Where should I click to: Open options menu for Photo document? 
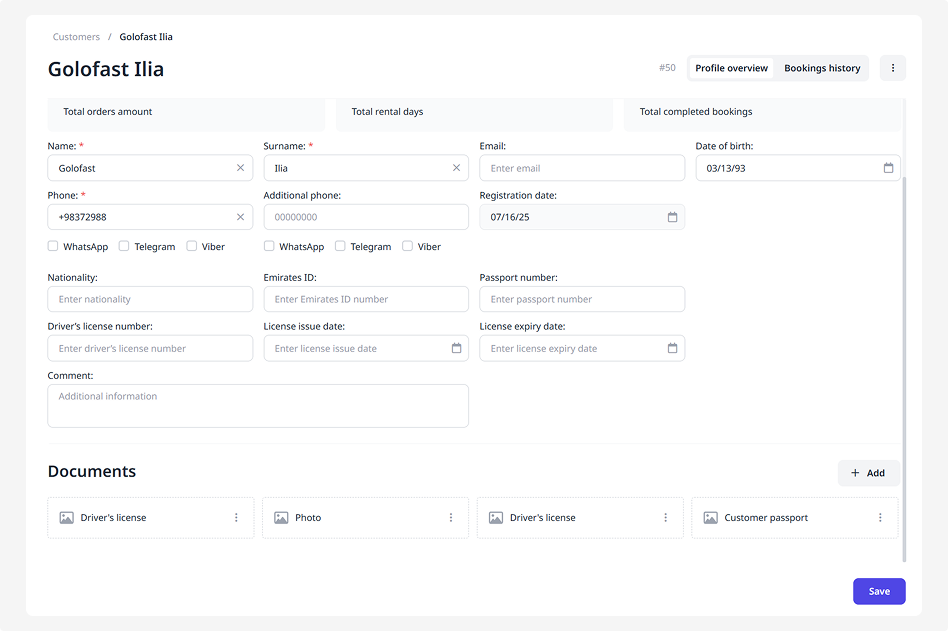[451, 518]
